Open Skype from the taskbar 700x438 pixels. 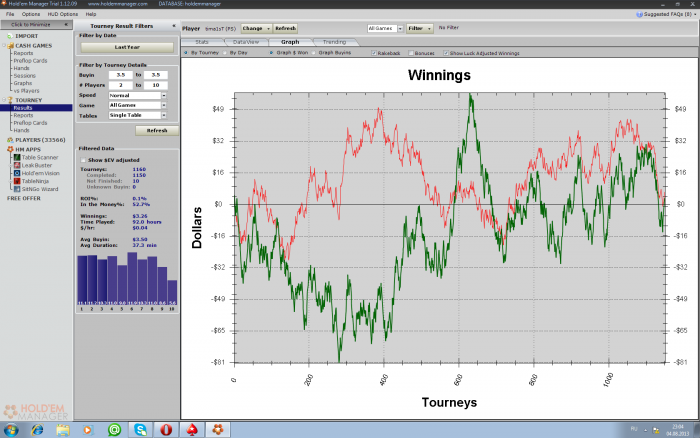[141, 430]
